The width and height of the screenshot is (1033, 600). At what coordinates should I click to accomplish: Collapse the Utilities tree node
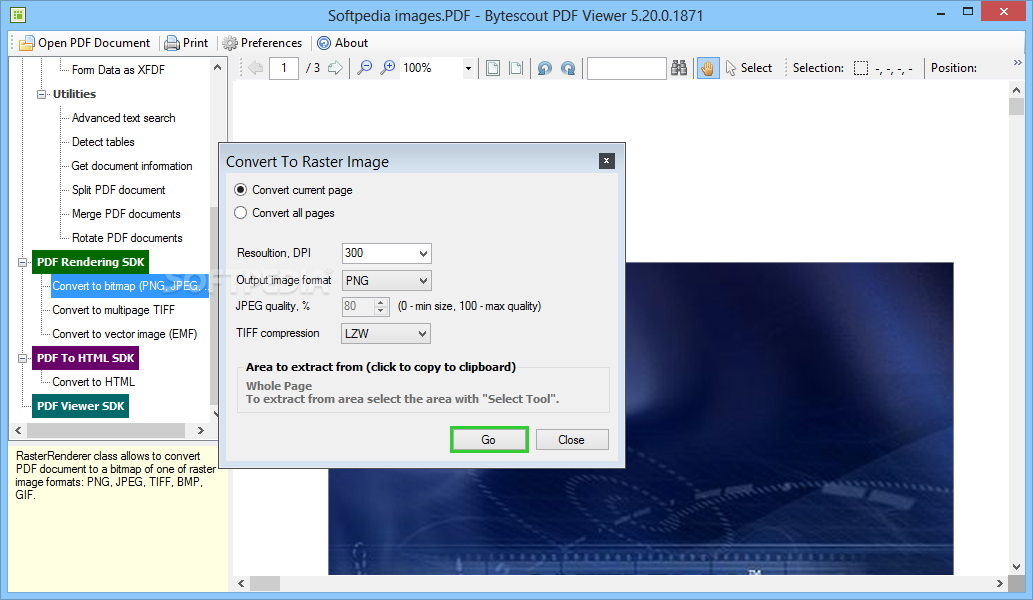pyautogui.click(x=42, y=94)
